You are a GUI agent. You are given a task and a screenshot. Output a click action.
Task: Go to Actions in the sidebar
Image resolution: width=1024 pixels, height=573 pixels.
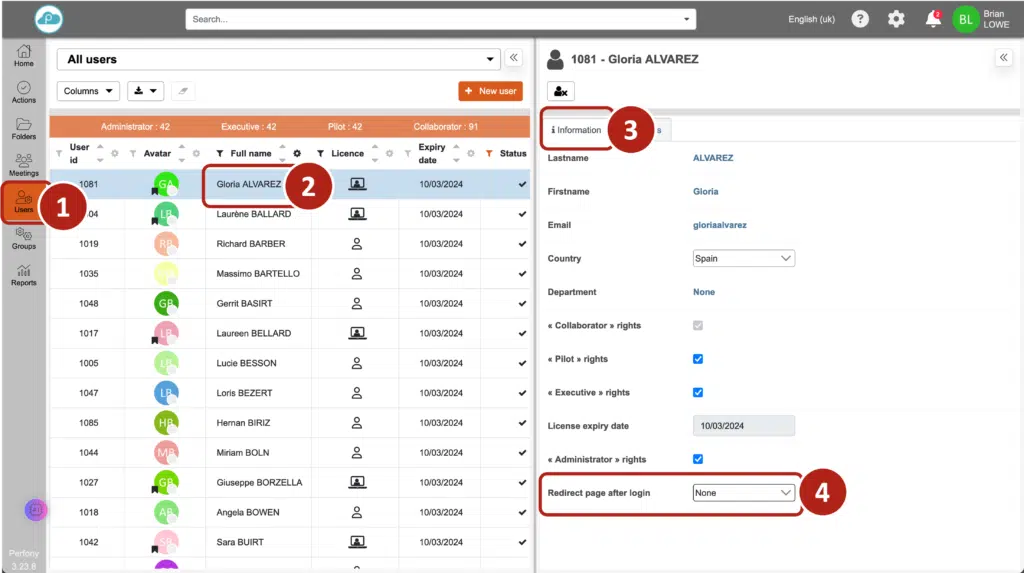[x=23, y=92]
